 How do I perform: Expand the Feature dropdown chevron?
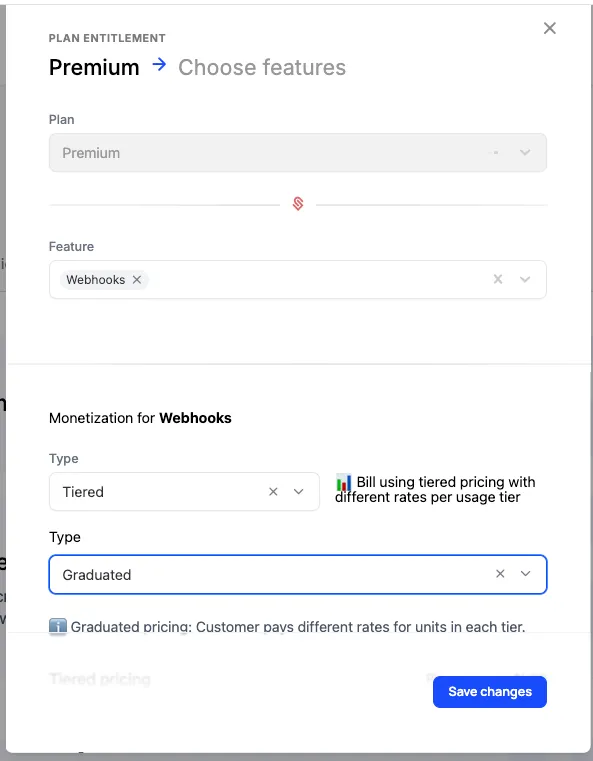click(x=525, y=279)
